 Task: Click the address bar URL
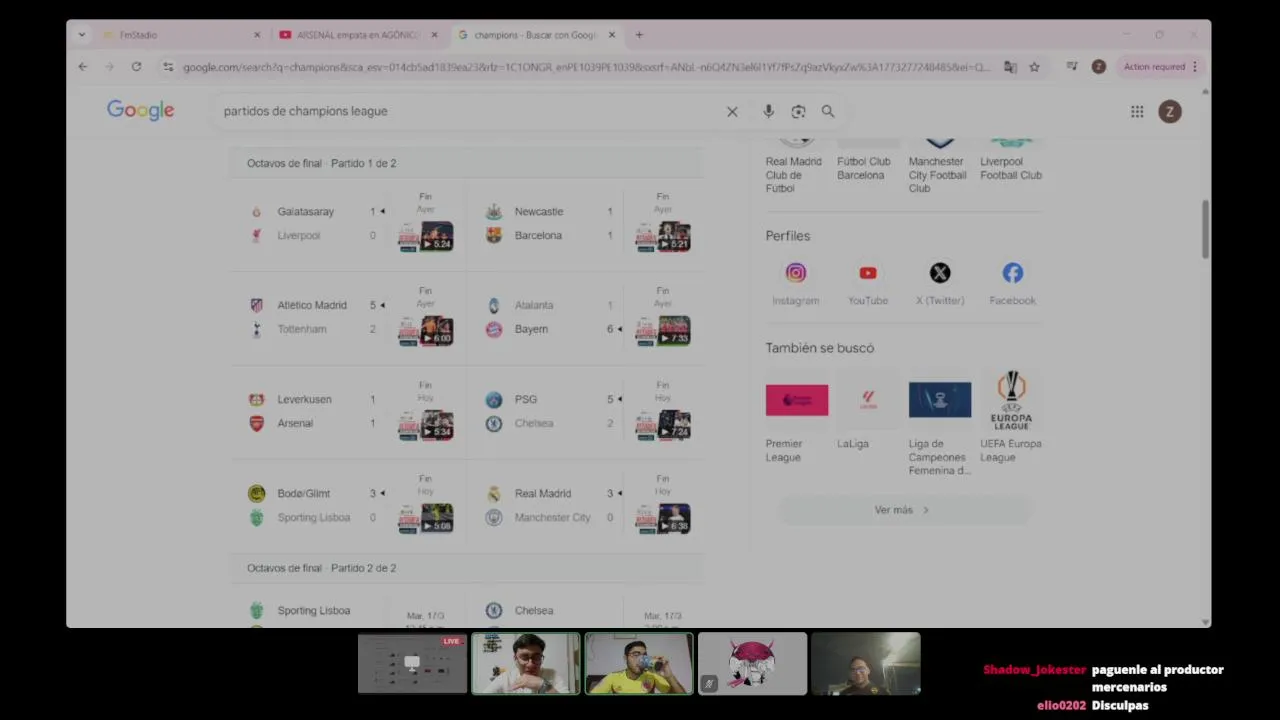tap(586, 67)
